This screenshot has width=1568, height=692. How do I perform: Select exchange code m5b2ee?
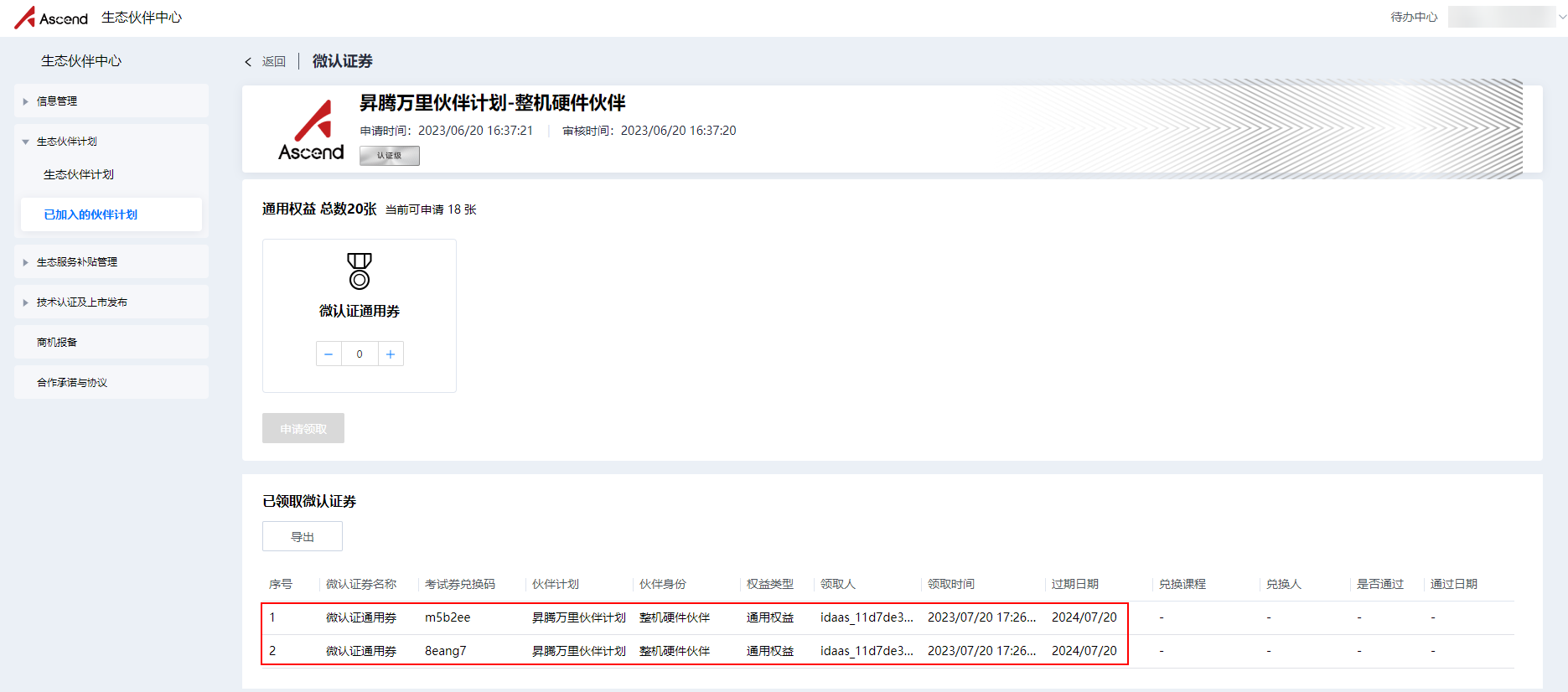click(x=448, y=617)
